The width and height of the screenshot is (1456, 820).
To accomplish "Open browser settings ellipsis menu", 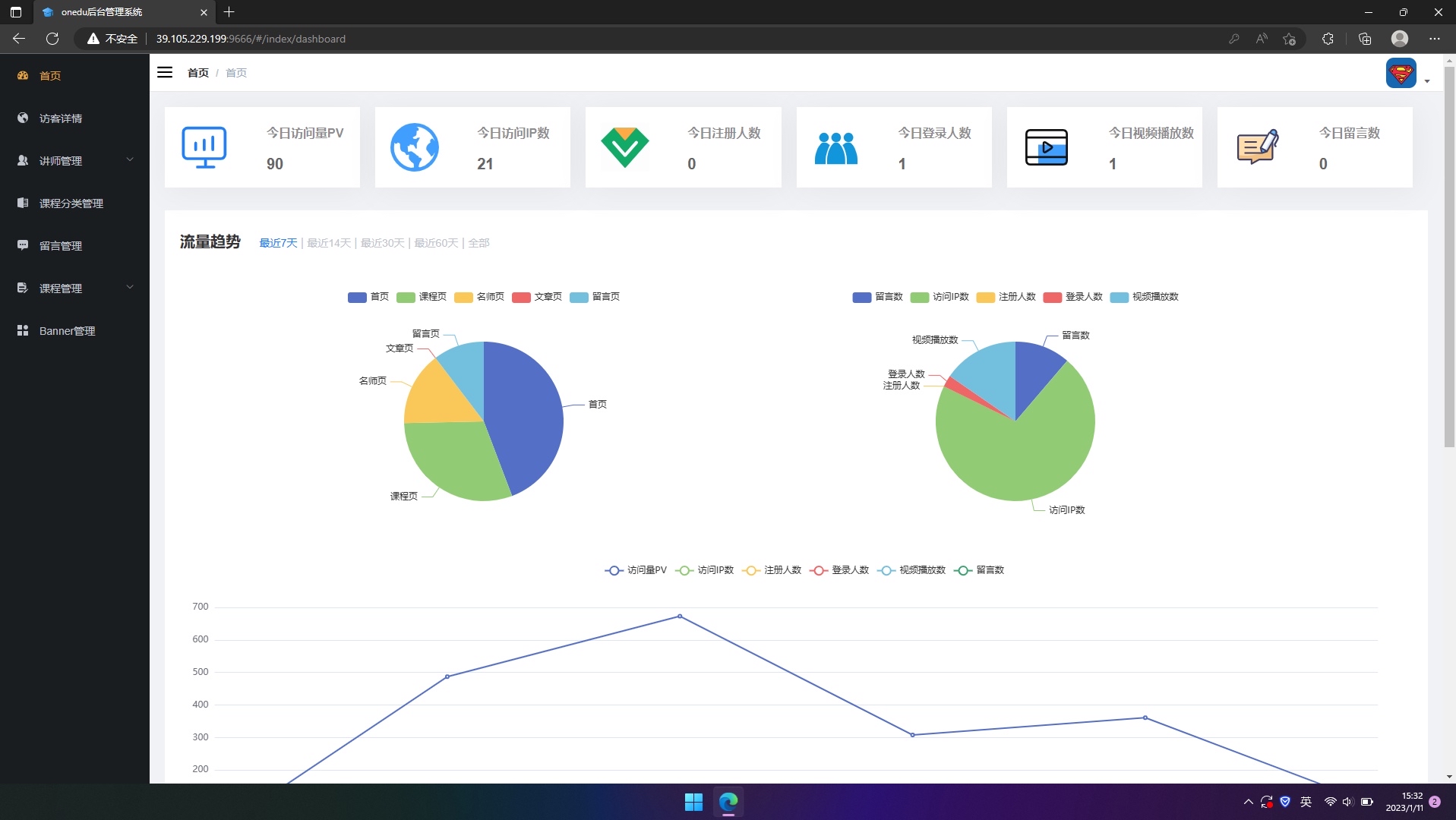I will coord(1434,39).
